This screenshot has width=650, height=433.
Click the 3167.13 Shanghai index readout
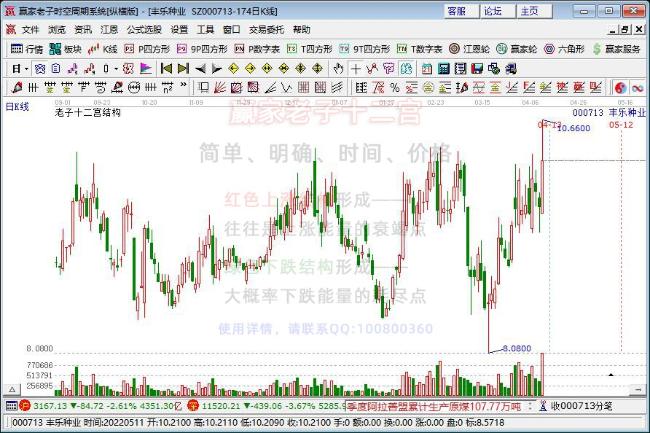tap(50, 406)
